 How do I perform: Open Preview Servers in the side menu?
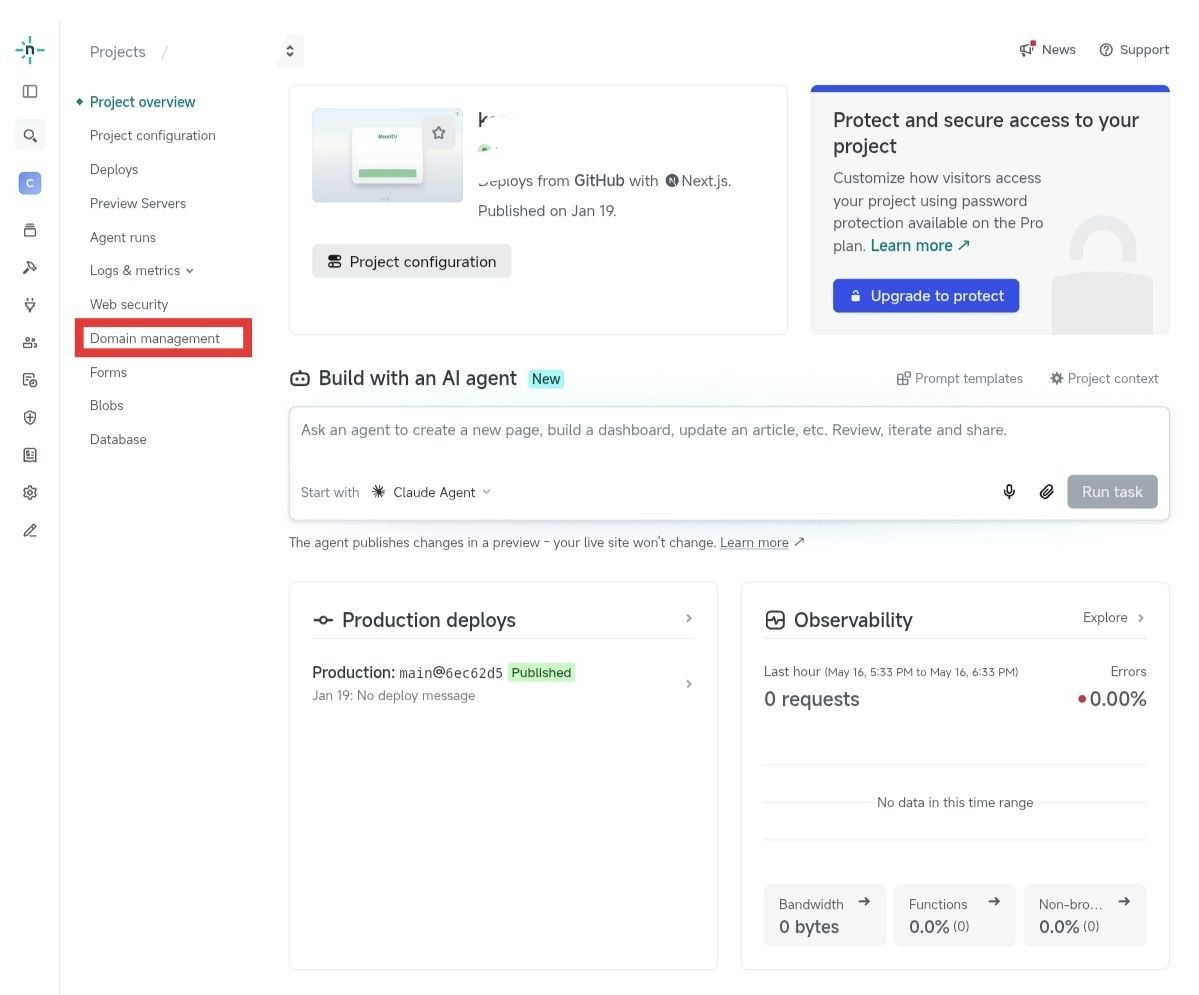(x=138, y=203)
